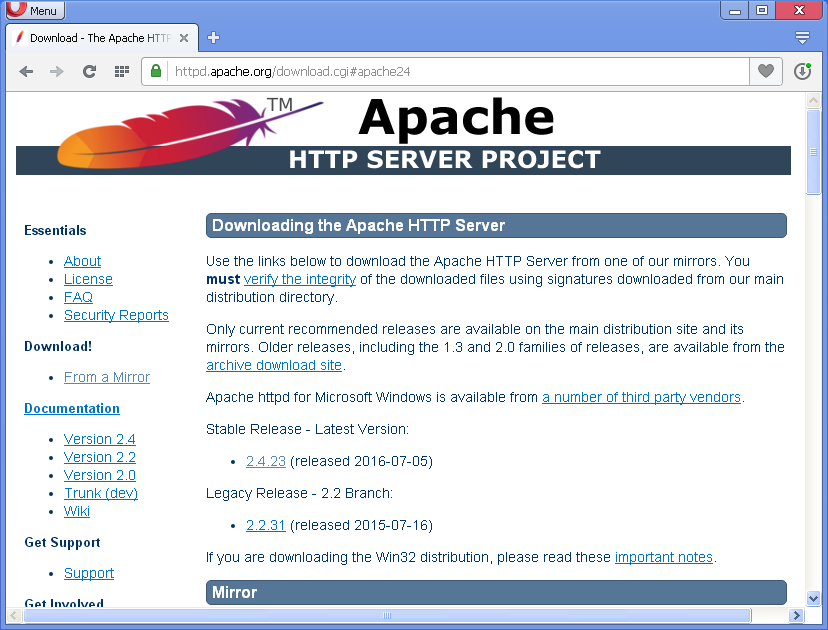Select the Download - The Apache HTTP tab
828x630 pixels.
click(x=101, y=38)
